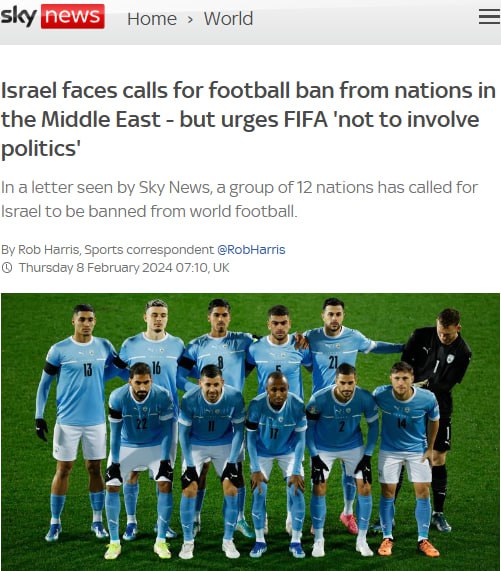Click player wearing number 16 shirt
This screenshot has width=501, height=571.
(155, 350)
